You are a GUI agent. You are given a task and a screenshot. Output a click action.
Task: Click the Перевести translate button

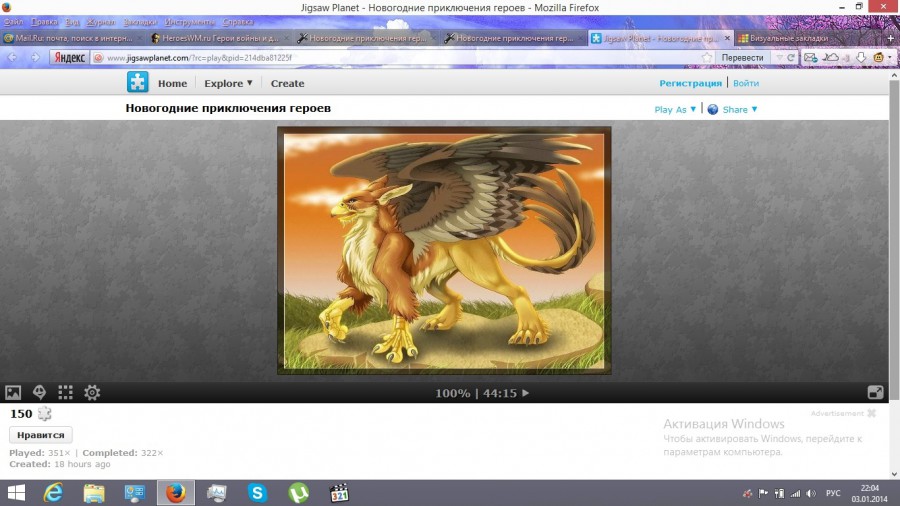(742, 58)
